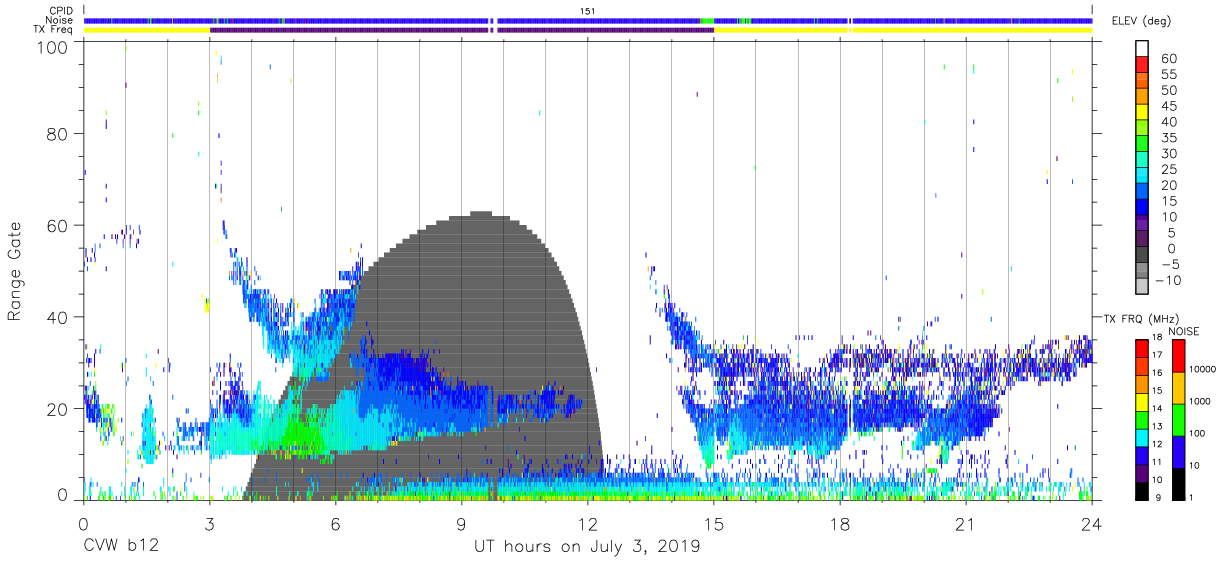Select the white top swatch of the ELEV colorbar
The width and height of the screenshot is (1228, 567).
click(1142, 49)
